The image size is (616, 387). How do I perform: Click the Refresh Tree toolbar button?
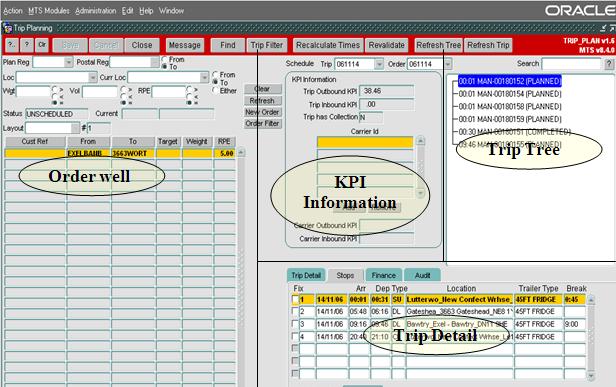coord(438,45)
